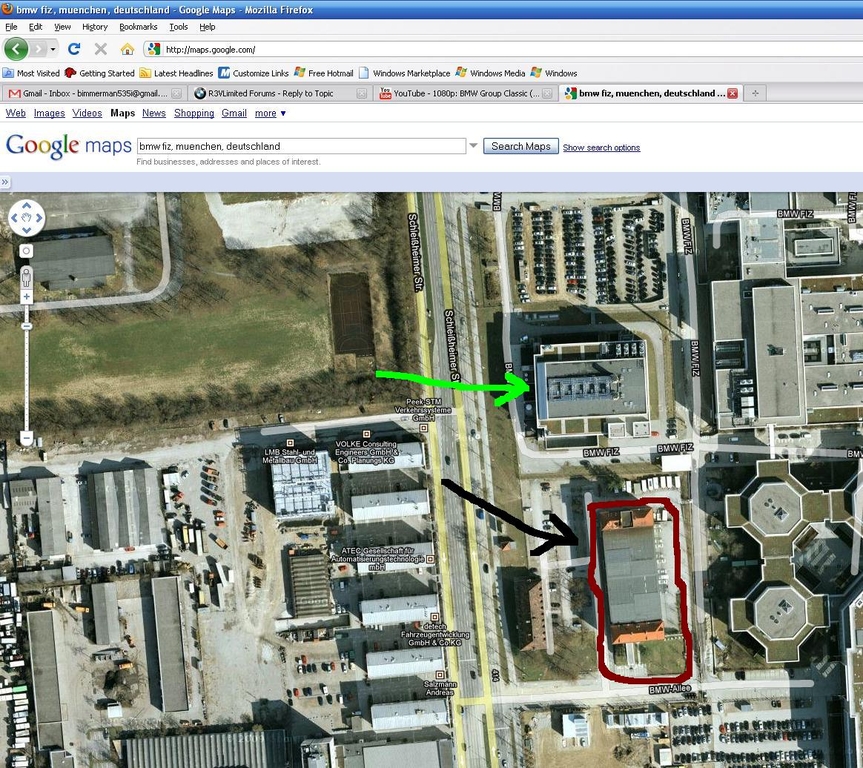Viewport: 863px width, 768px height.
Task: Click the ATEC Gesellschaft business marker
Action: [x=430, y=559]
